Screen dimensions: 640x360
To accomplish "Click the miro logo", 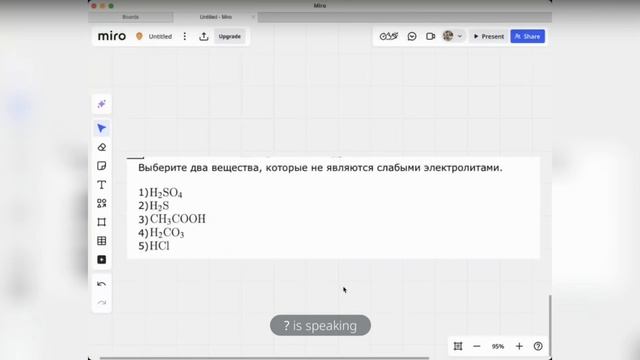I will 112,36.
